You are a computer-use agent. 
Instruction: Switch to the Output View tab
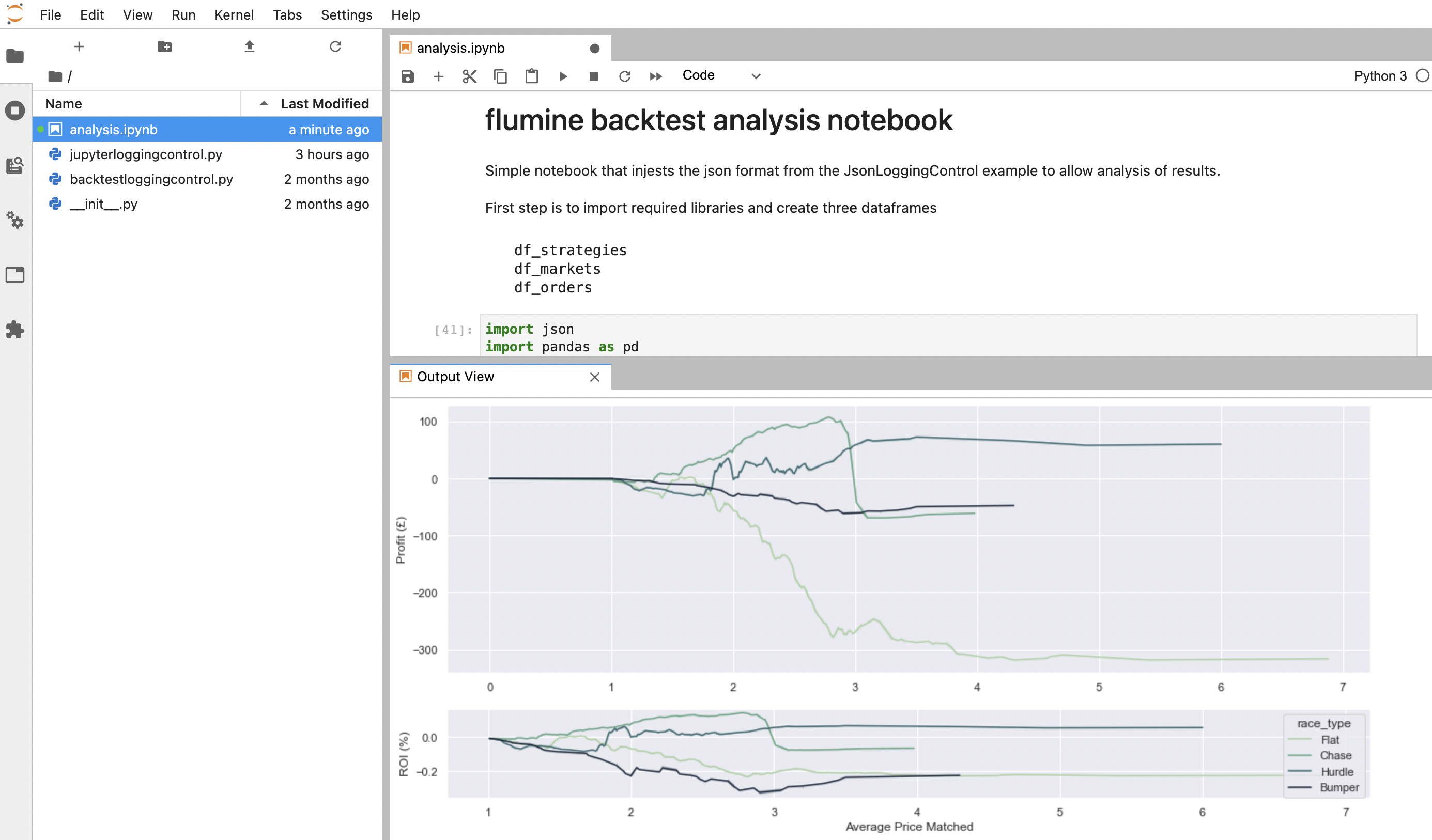(x=455, y=377)
